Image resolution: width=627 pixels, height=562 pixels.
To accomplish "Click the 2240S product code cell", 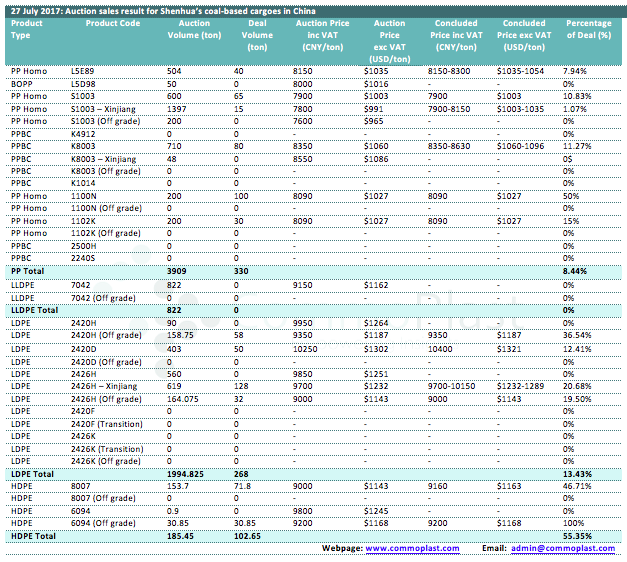I will (x=84, y=257).
